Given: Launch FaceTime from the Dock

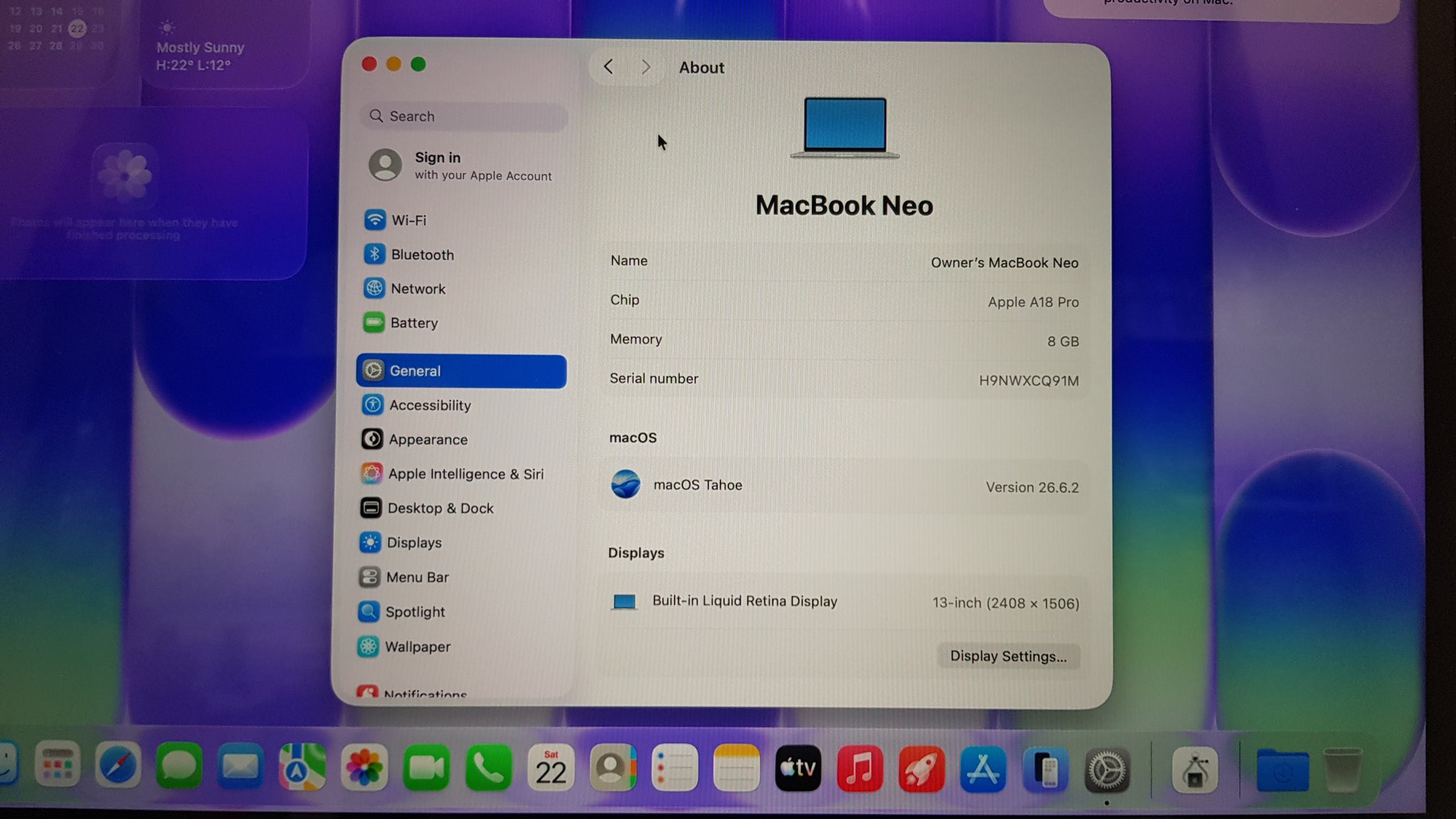Looking at the screenshot, I should click(427, 768).
